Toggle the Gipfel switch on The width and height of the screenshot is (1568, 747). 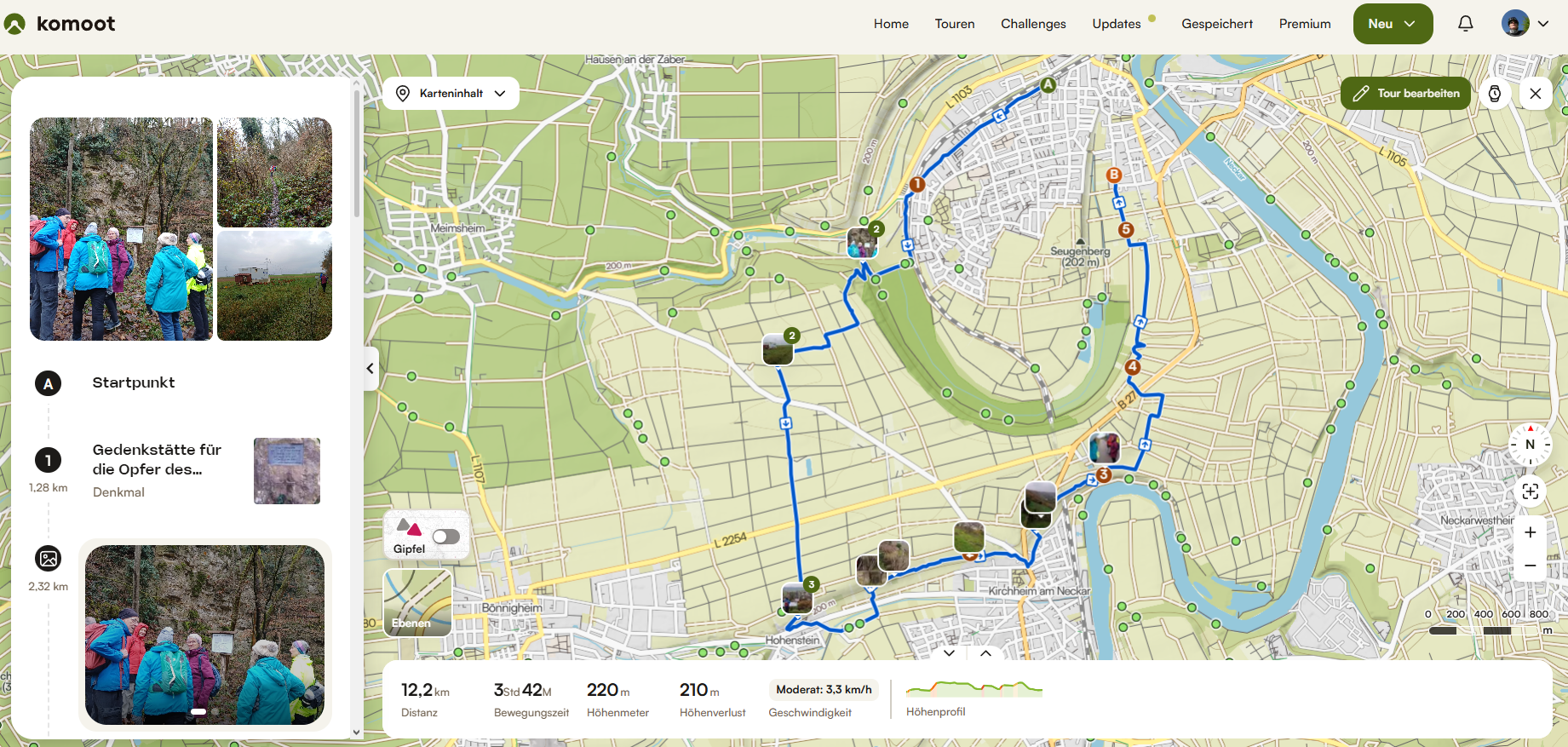446,537
